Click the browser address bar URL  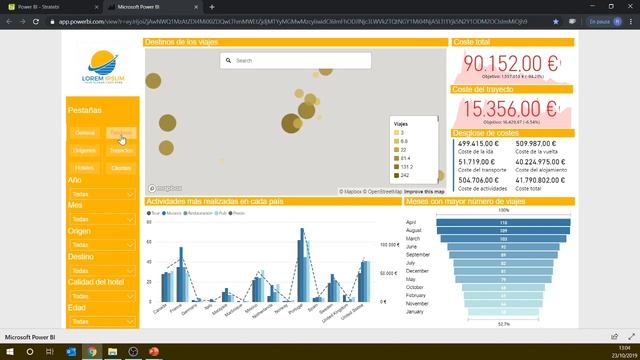293,22
